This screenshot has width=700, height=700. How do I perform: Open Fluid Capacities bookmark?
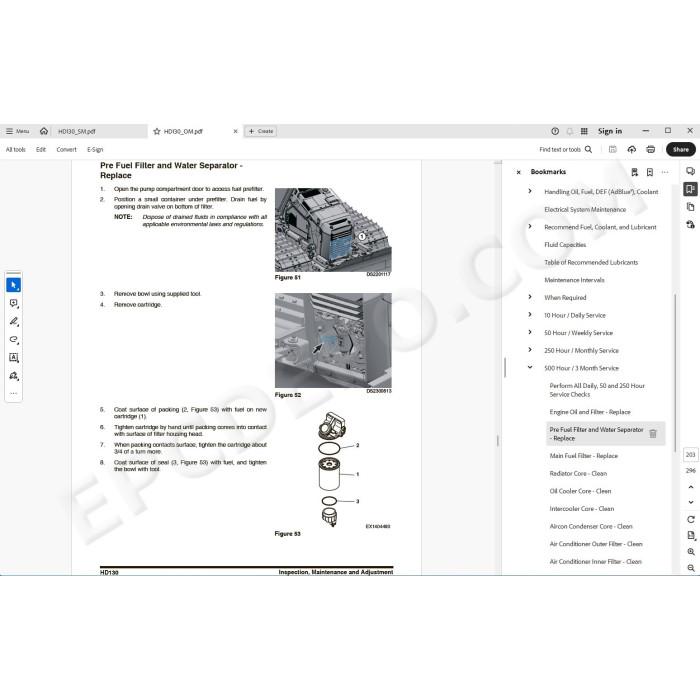(x=565, y=245)
